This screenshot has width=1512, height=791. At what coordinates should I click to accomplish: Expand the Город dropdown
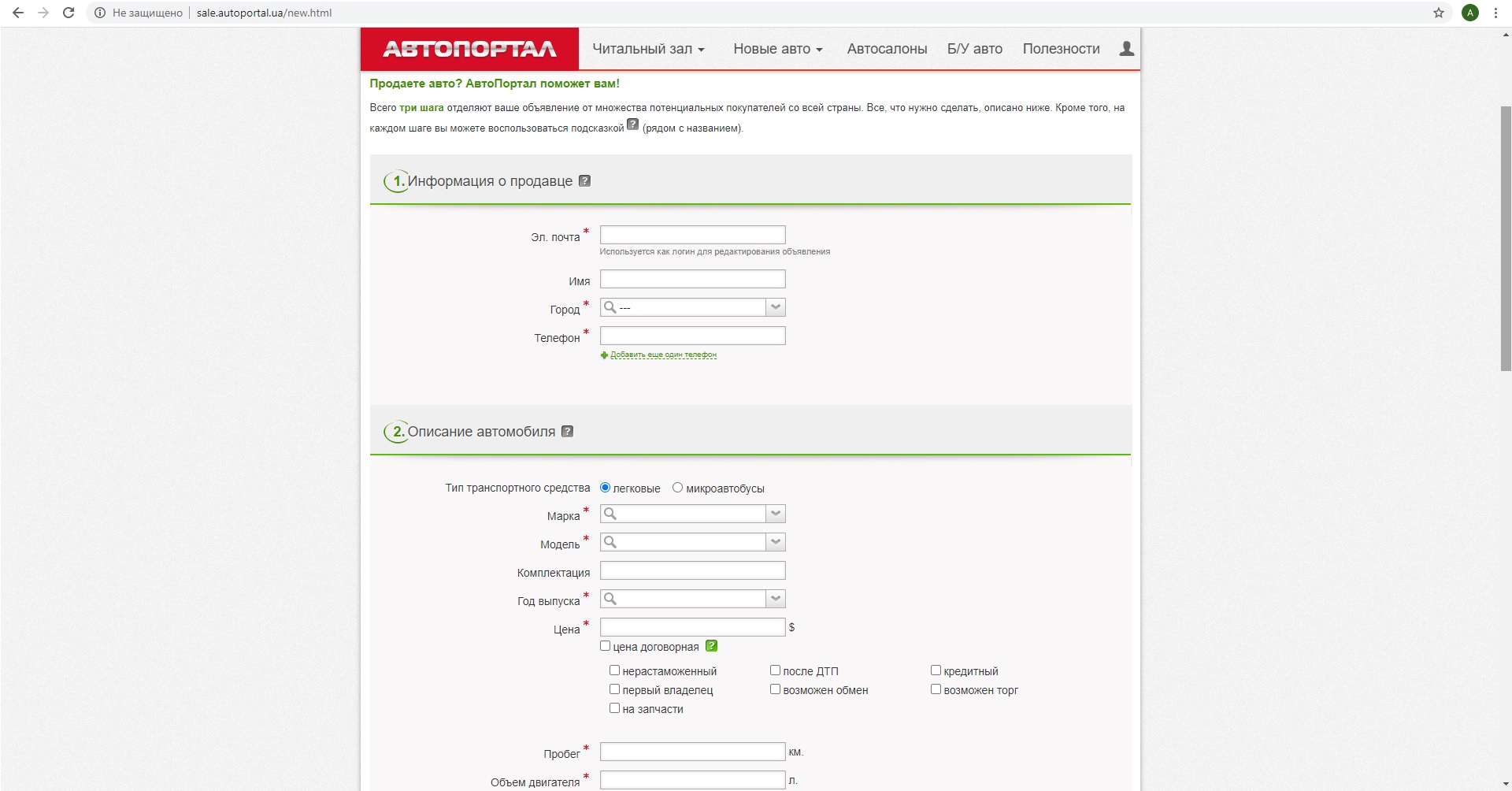775,307
